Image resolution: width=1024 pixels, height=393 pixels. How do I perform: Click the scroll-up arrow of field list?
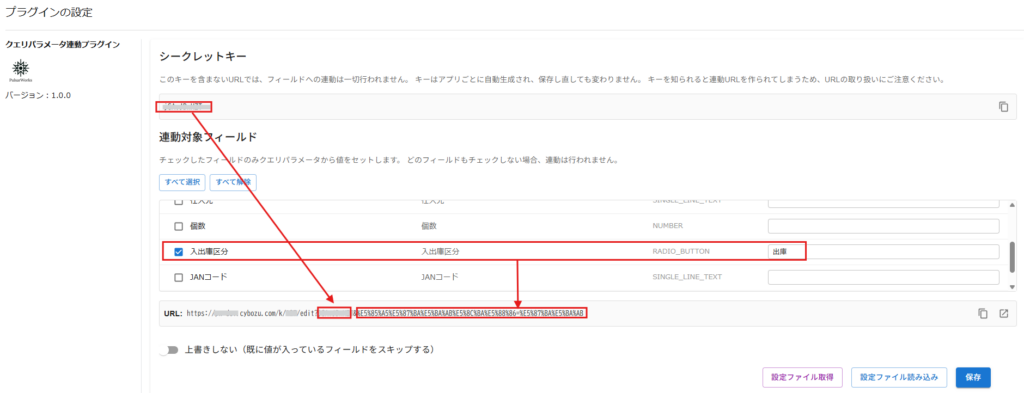coord(1012,205)
